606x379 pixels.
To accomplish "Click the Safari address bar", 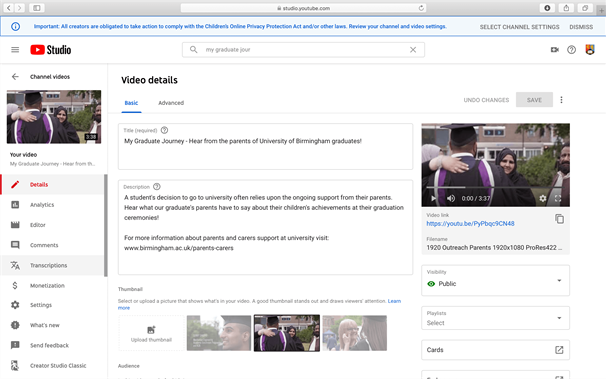I will click(303, 8).
